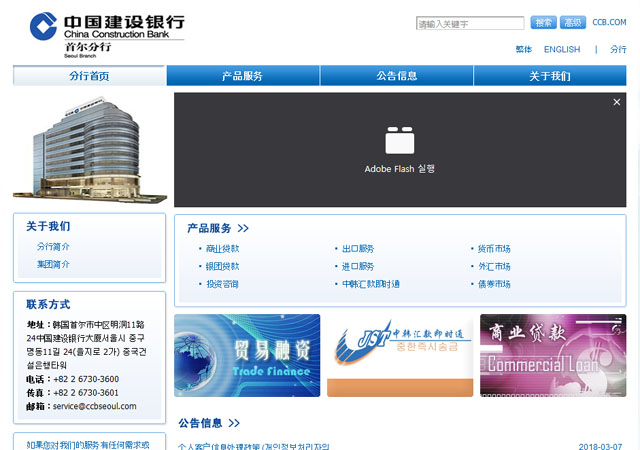The height and width of the screenshot is (450, 640).
Task: Click the China Construction Bank logo
Action: tap(106, 27)
